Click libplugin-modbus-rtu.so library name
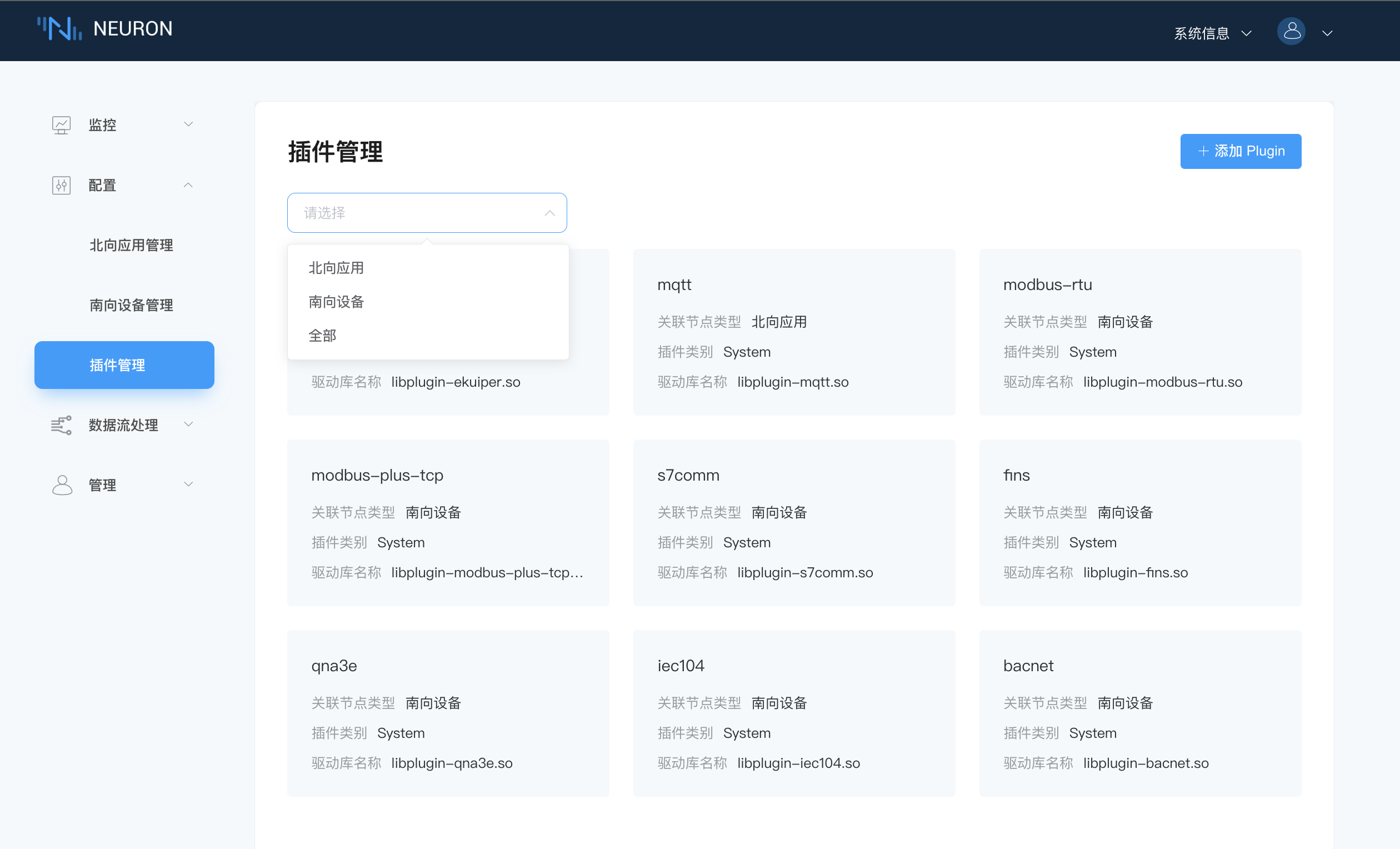1400x849 pixels. pos(1162,382)
